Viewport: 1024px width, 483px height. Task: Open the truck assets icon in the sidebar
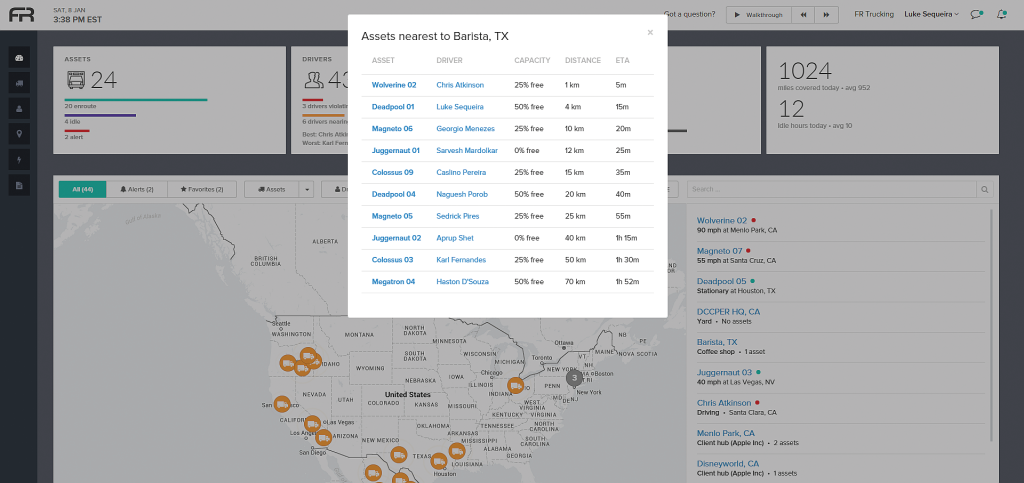(19, 83)
